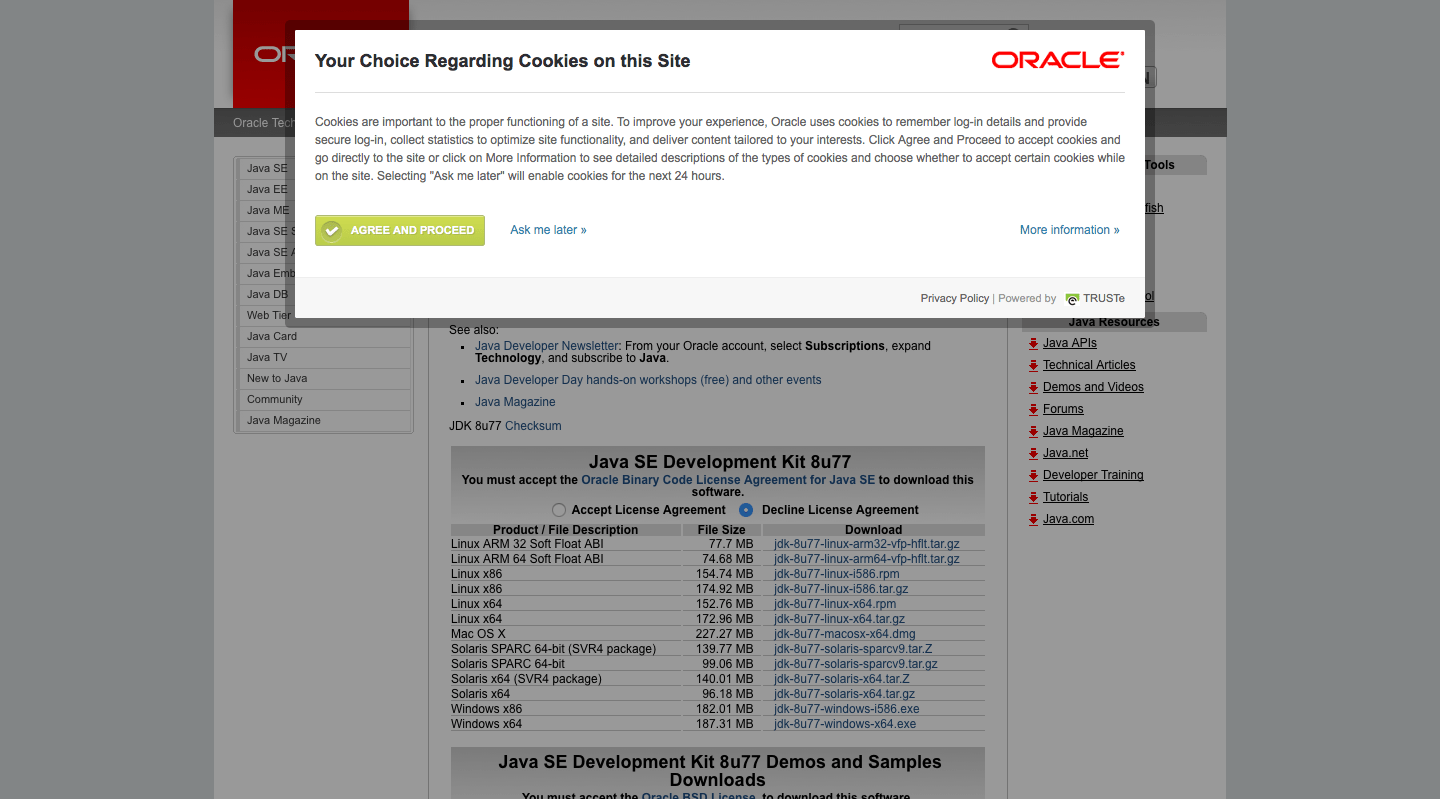
Task: Download jdk-8u77-macosx-x64.dmg
Action: 845,634
